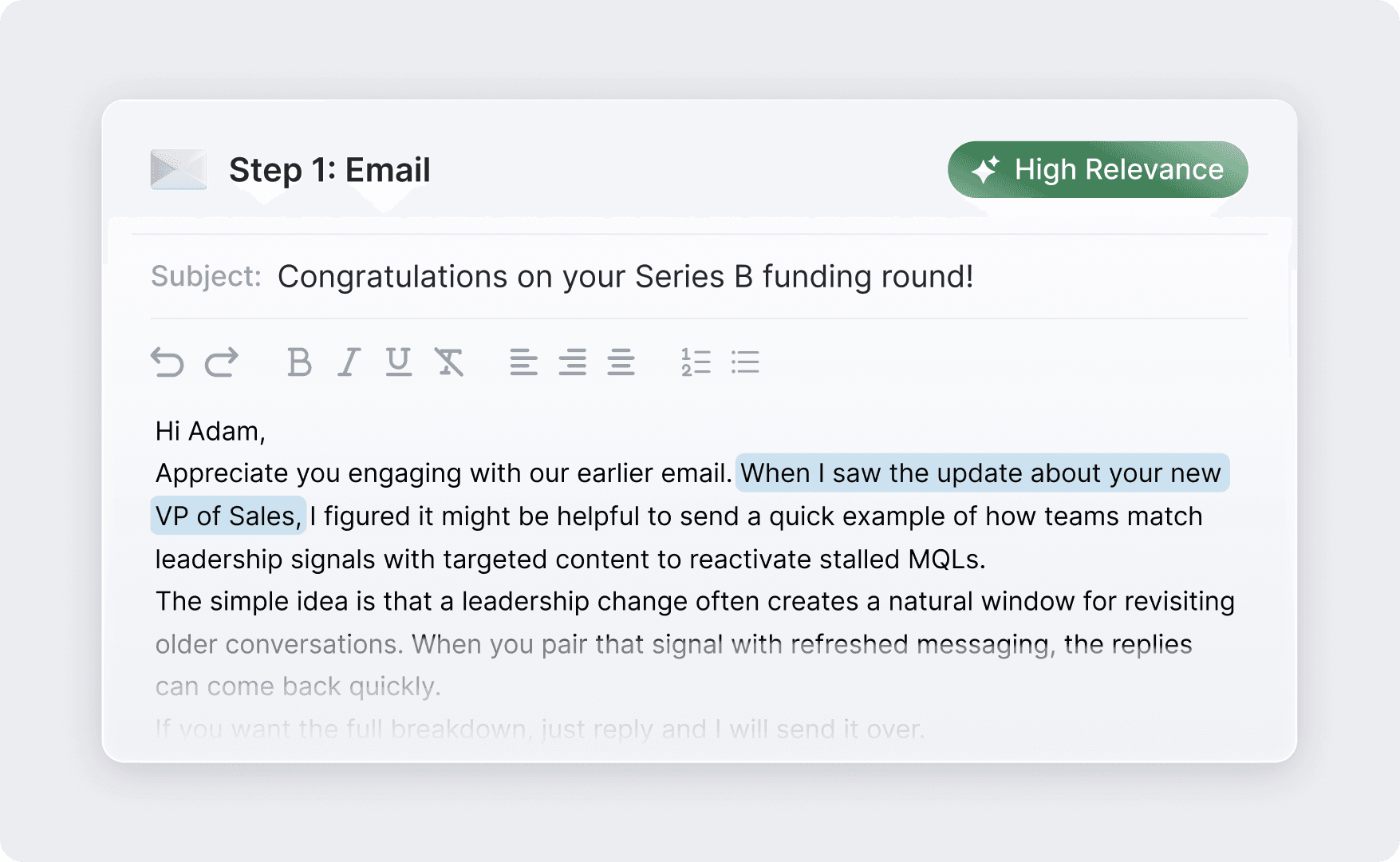Insert a numbered list

tap(694, 363)
